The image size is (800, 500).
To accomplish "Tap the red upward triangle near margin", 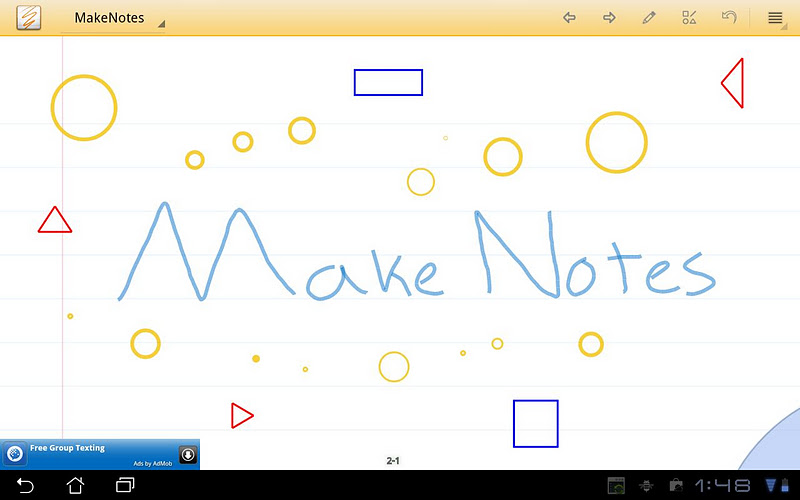I will [x=55, y=220].
